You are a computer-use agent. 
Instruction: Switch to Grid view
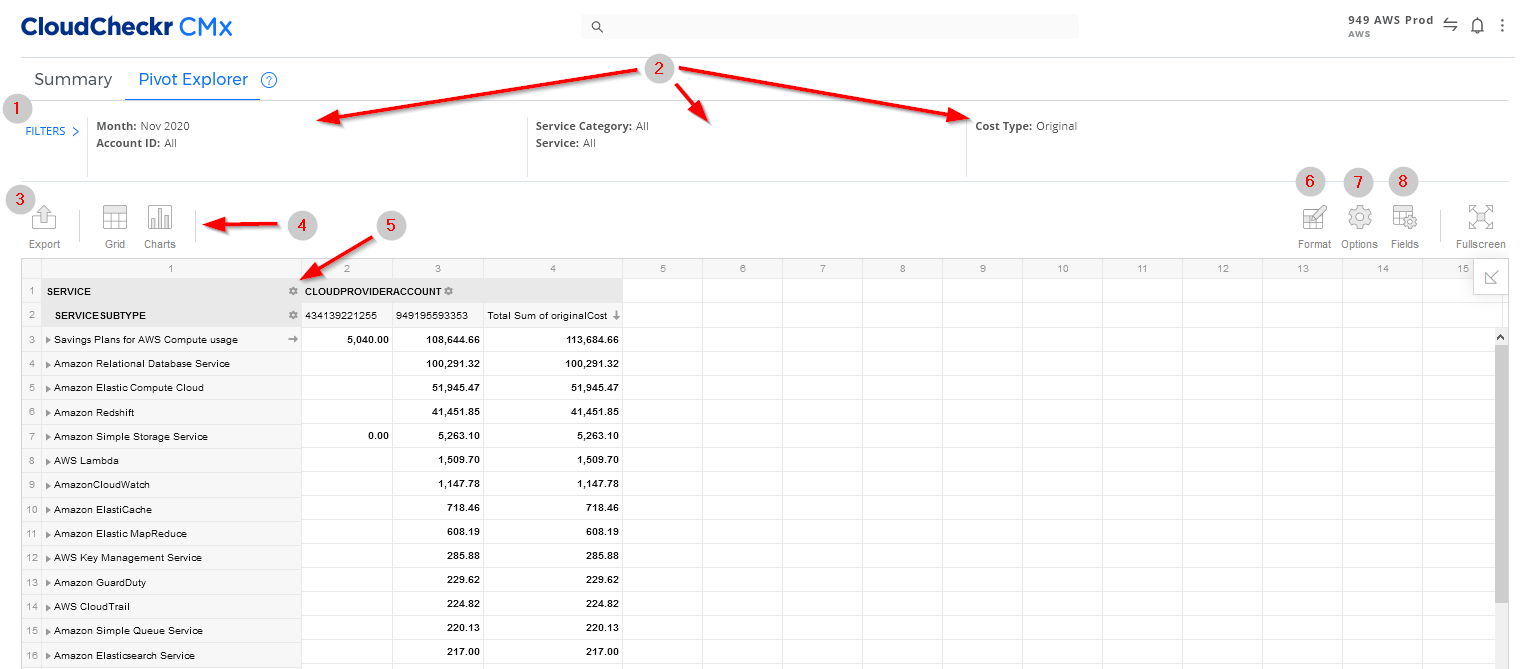tap(115, 217)
